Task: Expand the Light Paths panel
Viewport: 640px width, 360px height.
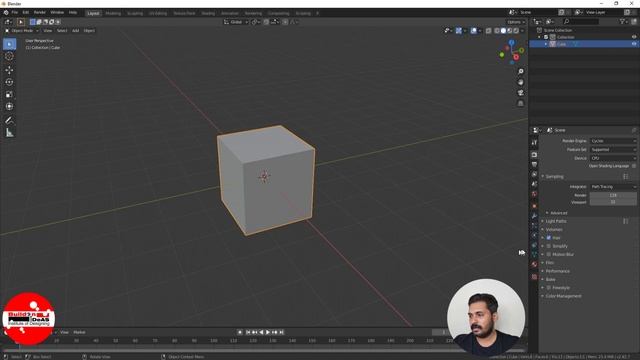Action: click(556, 221)
